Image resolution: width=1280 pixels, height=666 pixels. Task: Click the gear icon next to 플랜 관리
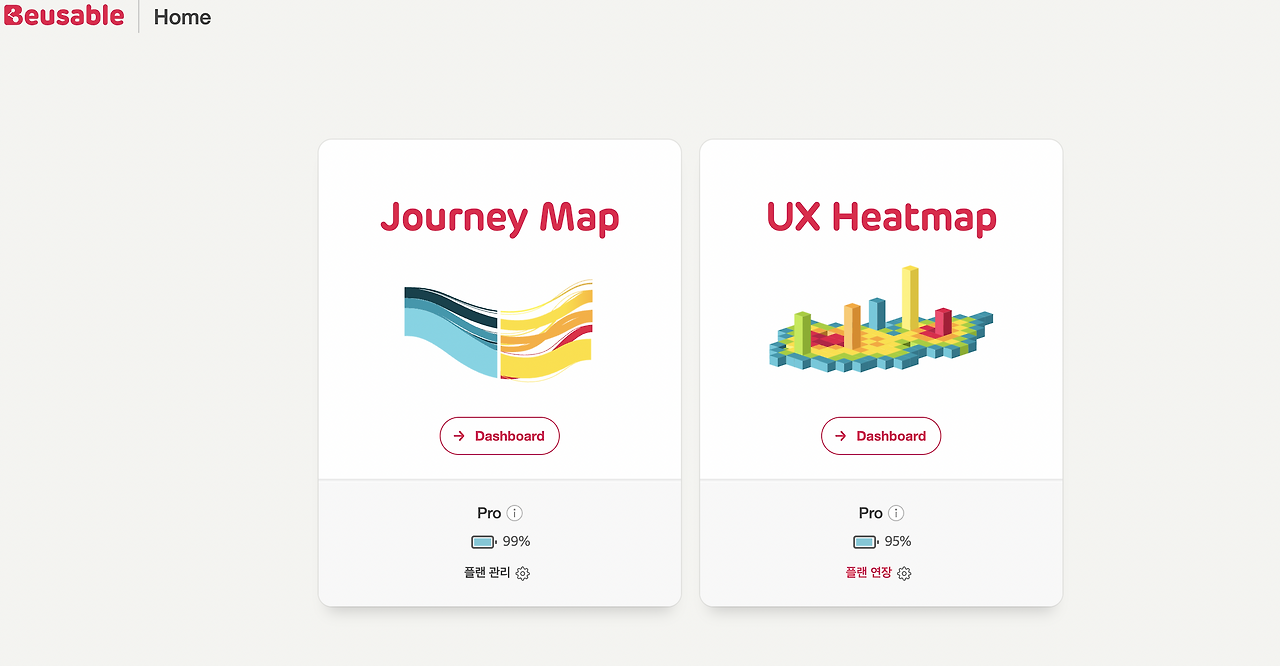(x=523, y=574)
